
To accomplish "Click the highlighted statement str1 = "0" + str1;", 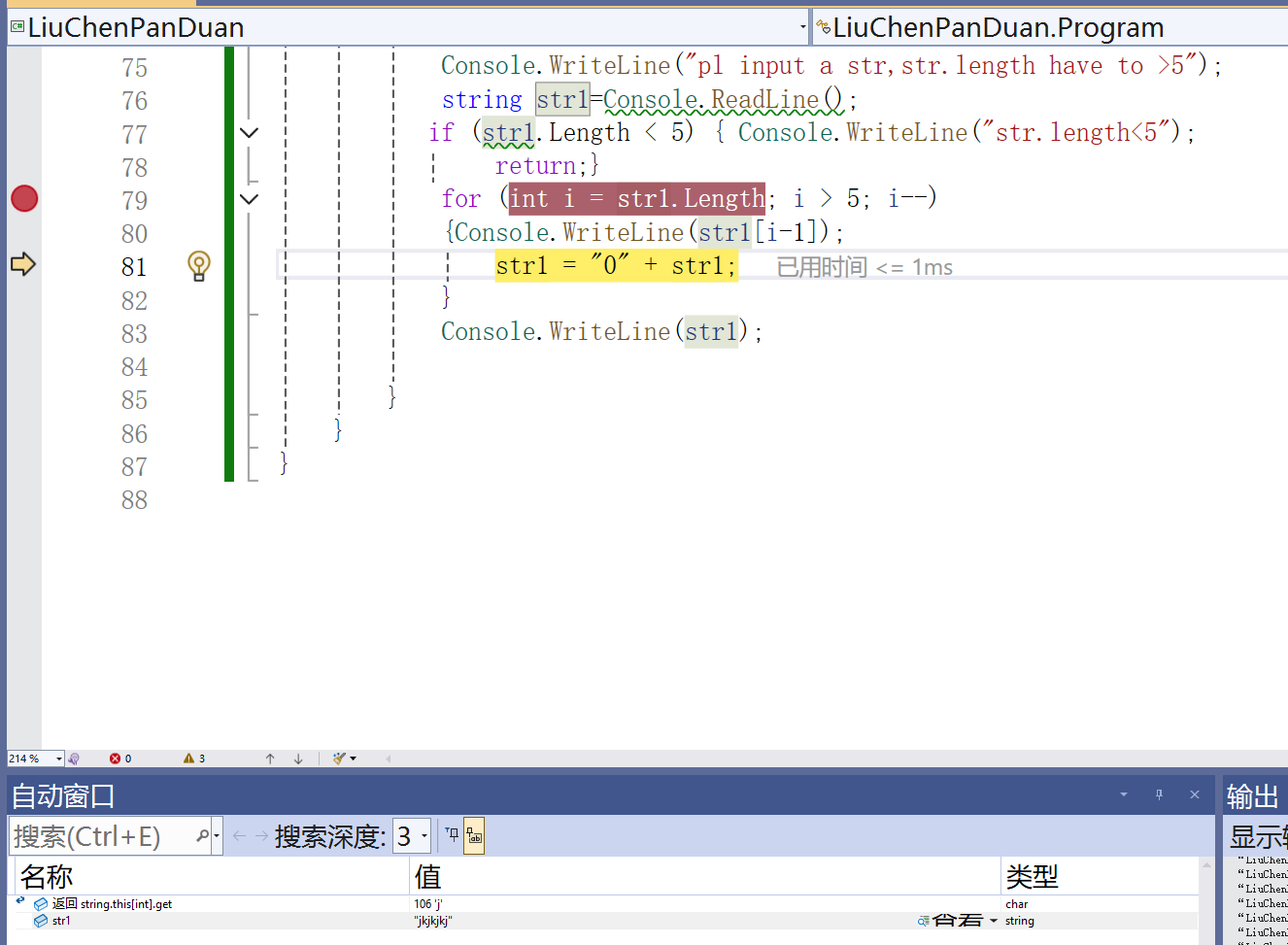I will click(617, 265).
